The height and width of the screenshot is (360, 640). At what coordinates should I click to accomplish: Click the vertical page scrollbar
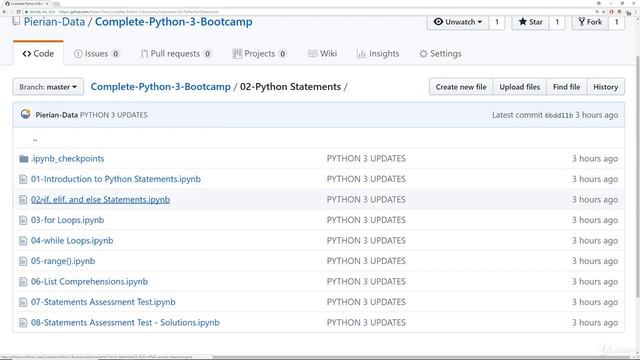click(x=637, y=176)
